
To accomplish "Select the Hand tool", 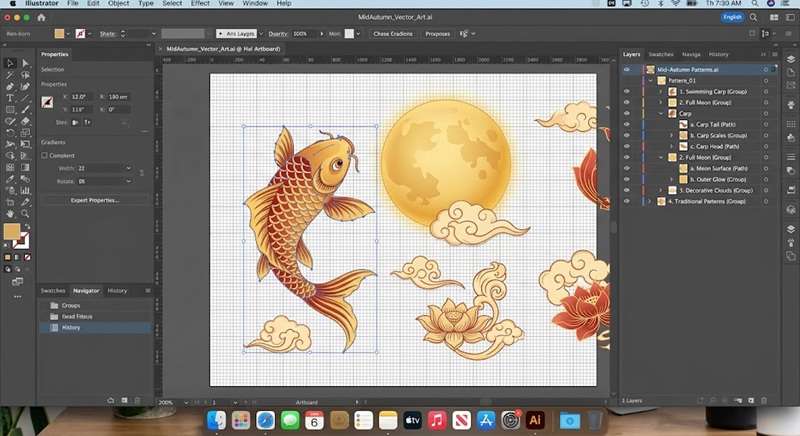I will [10, 214].
